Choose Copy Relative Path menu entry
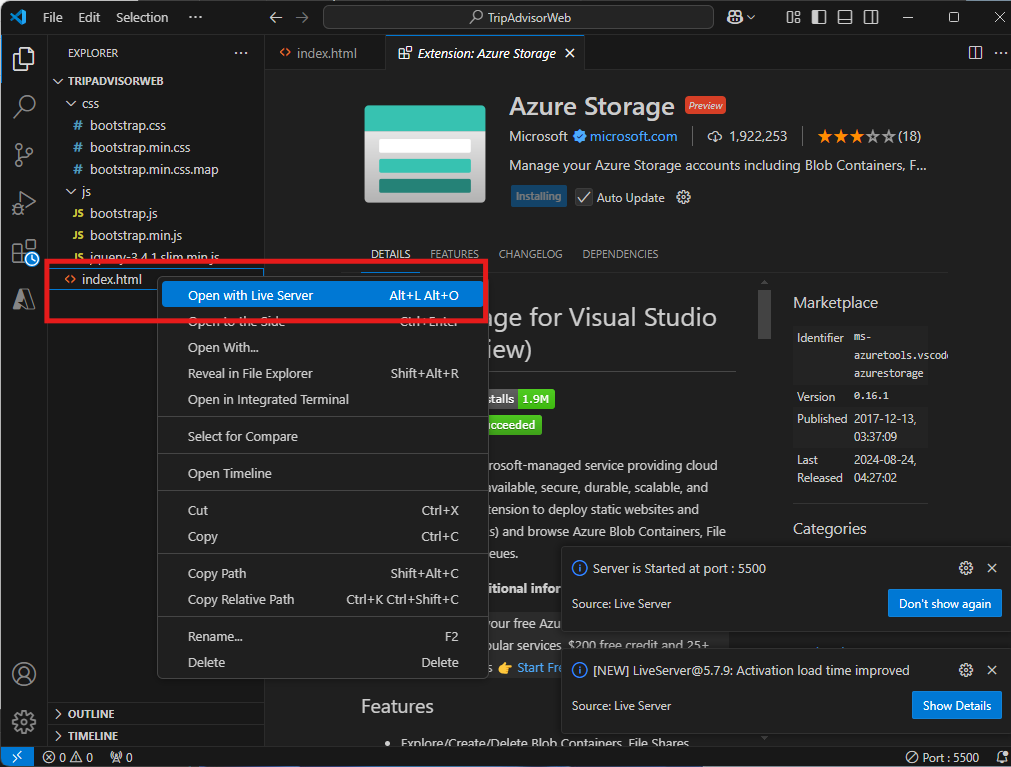Screen dimensions: 1011x767 [322, 599]
